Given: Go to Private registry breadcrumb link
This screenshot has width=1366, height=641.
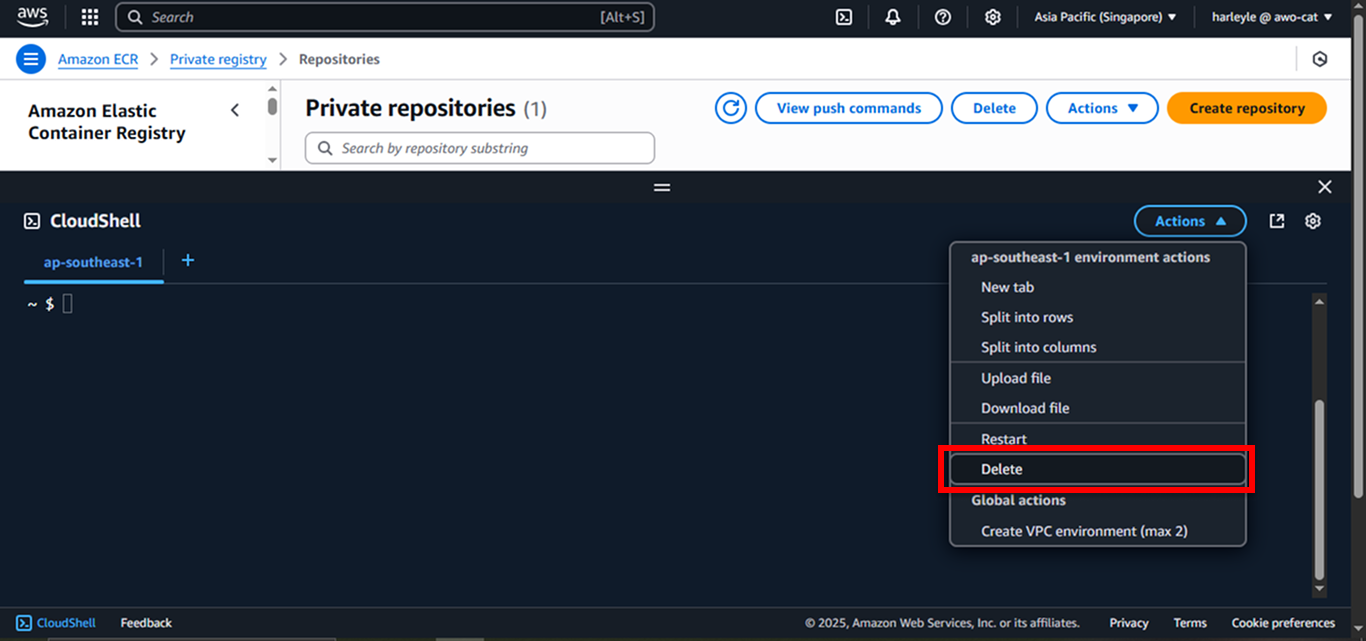Looking at the screenshot, I should [x=218, y=59].
